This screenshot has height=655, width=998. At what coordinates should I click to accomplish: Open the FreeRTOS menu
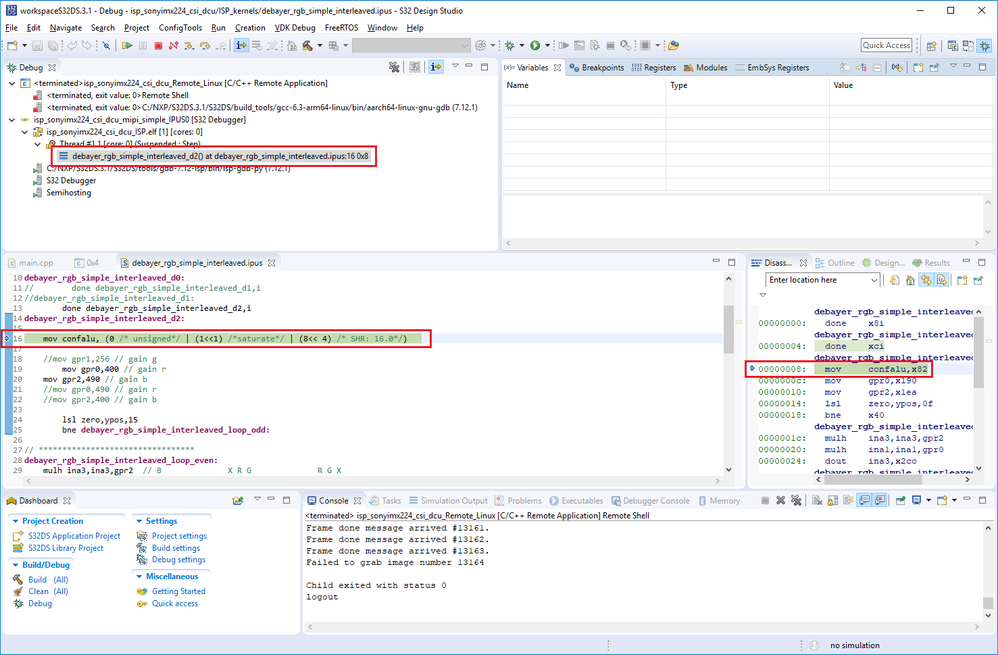point(341,28)
